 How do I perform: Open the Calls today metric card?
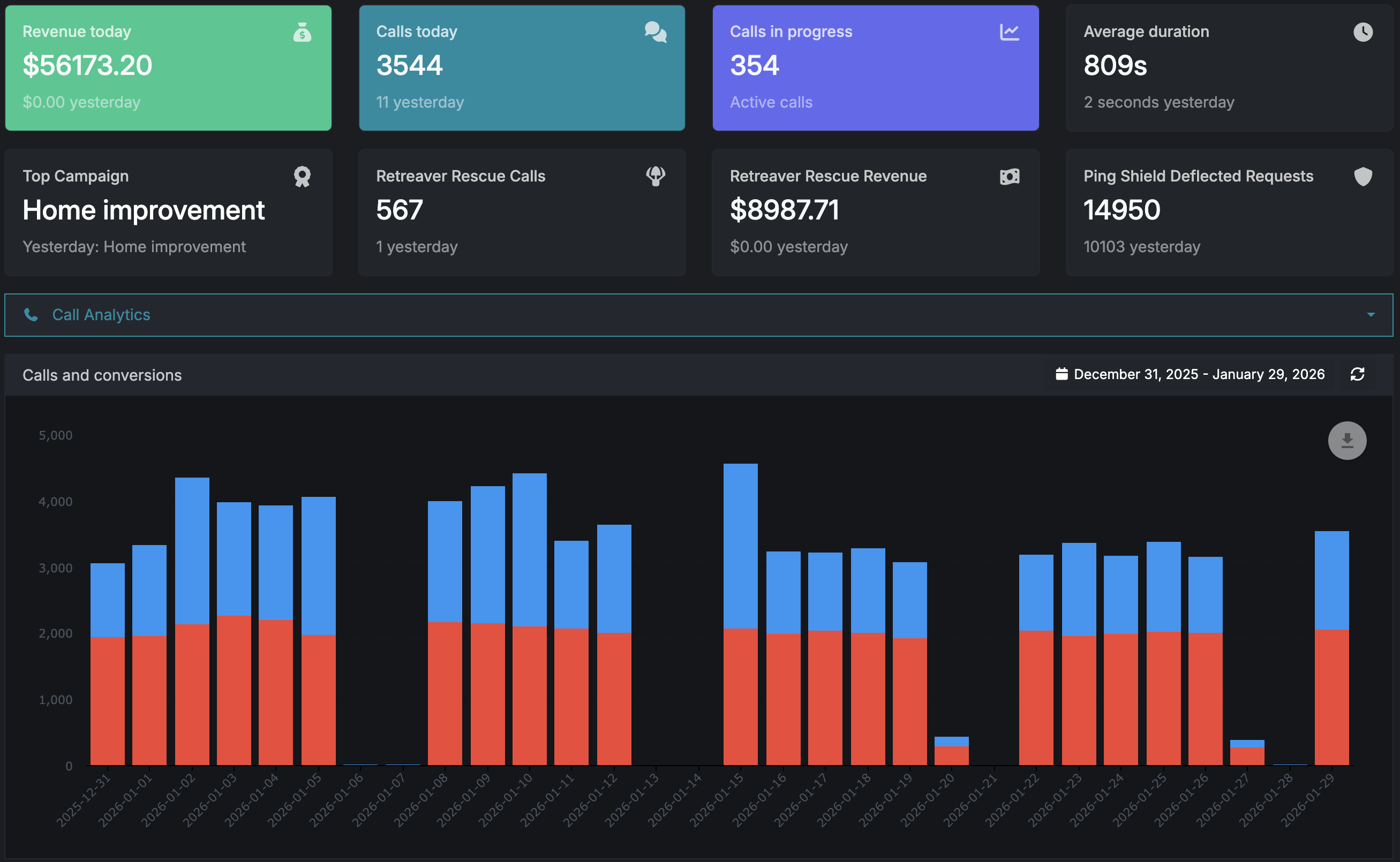(521, 68)
